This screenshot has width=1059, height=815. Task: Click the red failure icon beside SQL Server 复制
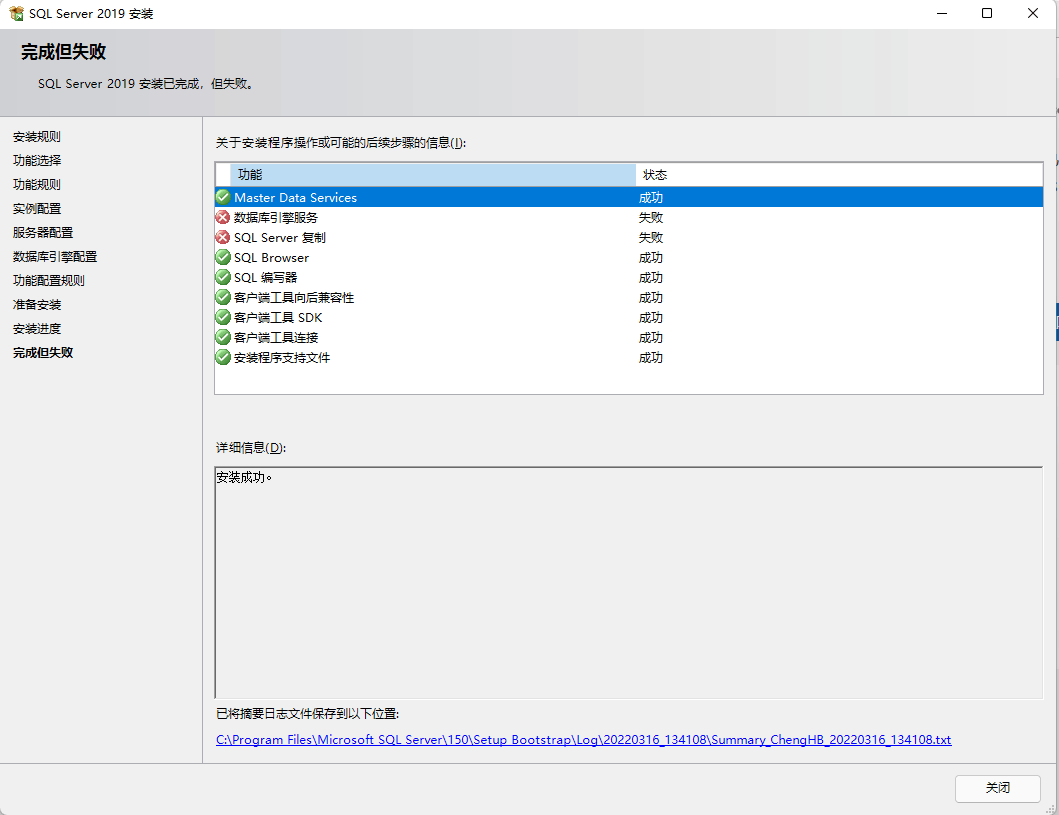pos(223,237)
